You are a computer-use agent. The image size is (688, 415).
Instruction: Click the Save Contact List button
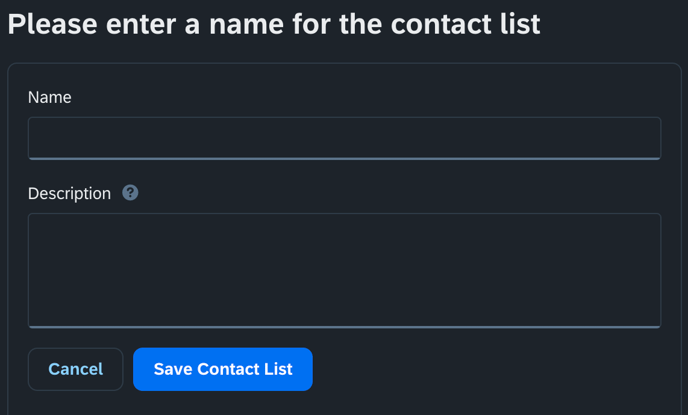[x=223, y=369]
